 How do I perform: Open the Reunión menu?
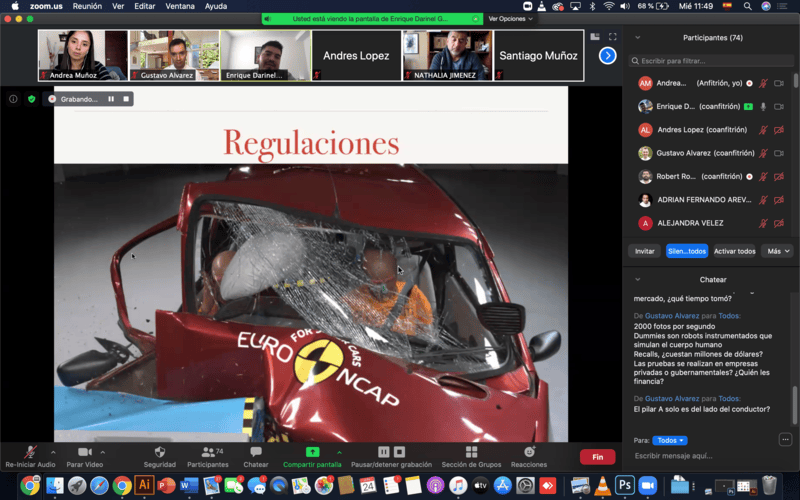coord(87,6)
